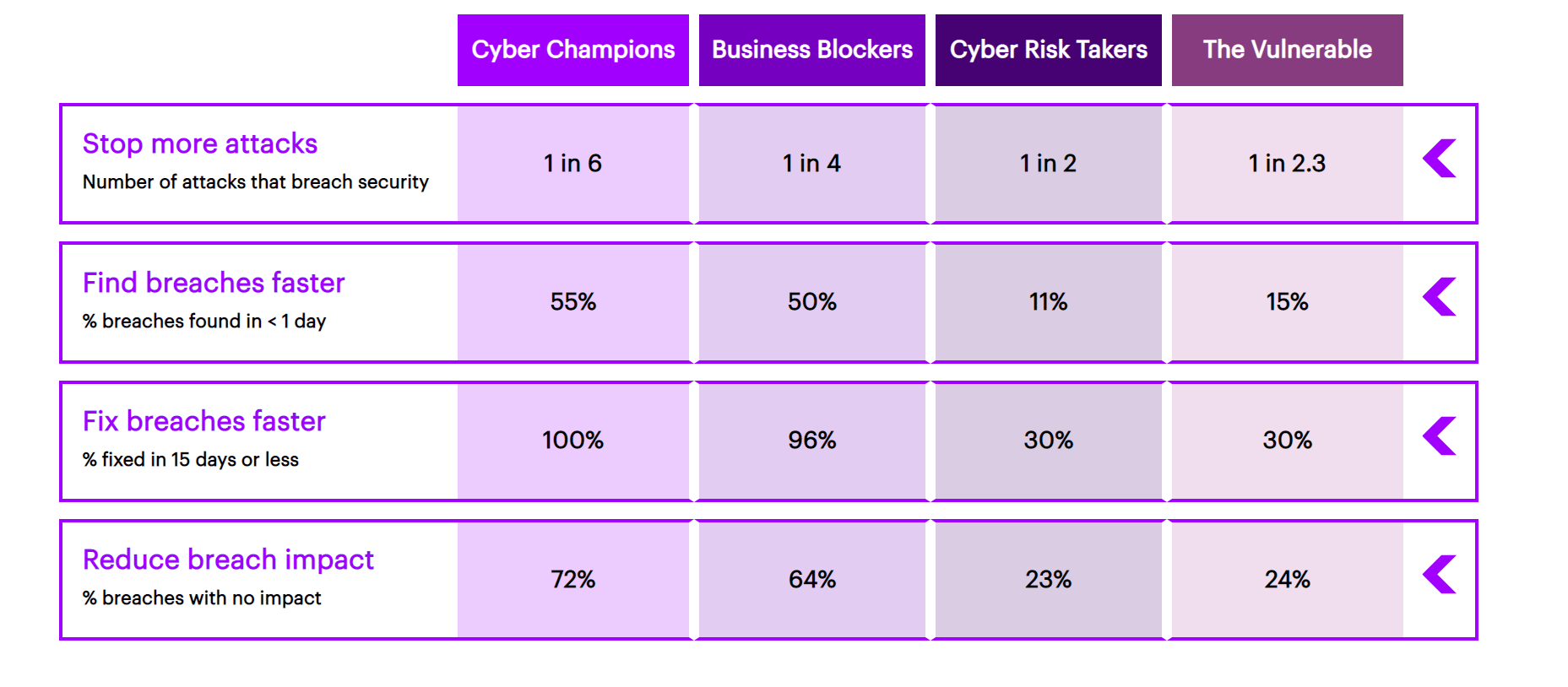Screen dimensions: 1568x687
Task: Click the 11% Cyber Risk Takers cell
Action: point(1048,301)
